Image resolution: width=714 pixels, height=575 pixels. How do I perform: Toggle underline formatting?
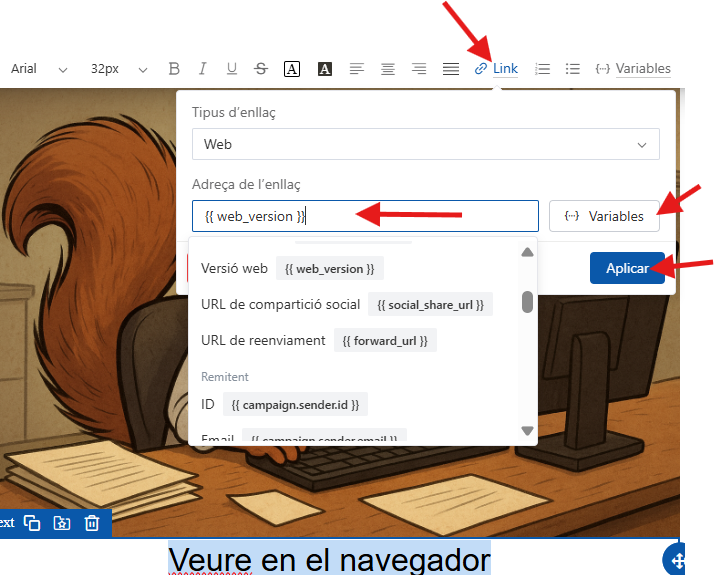tap(232, 69)
